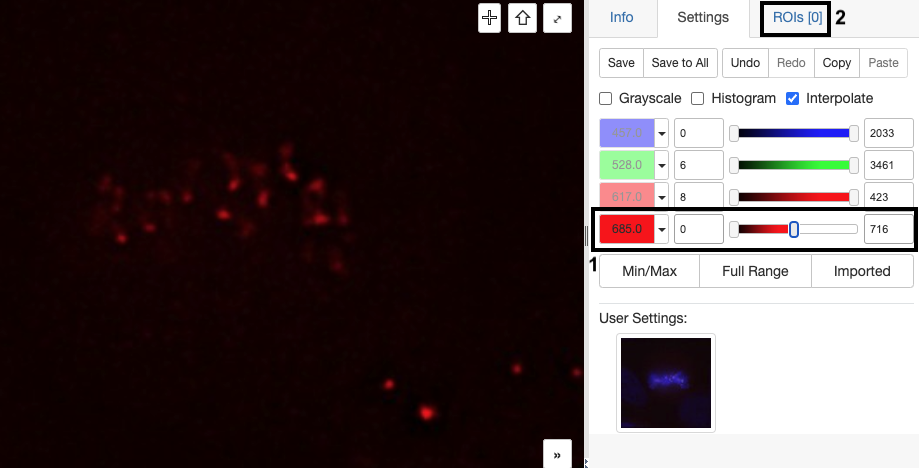Click the 685.0 channel slider end handle
The height and width of the screenshot is (468, 919).
tap(794, 230)
